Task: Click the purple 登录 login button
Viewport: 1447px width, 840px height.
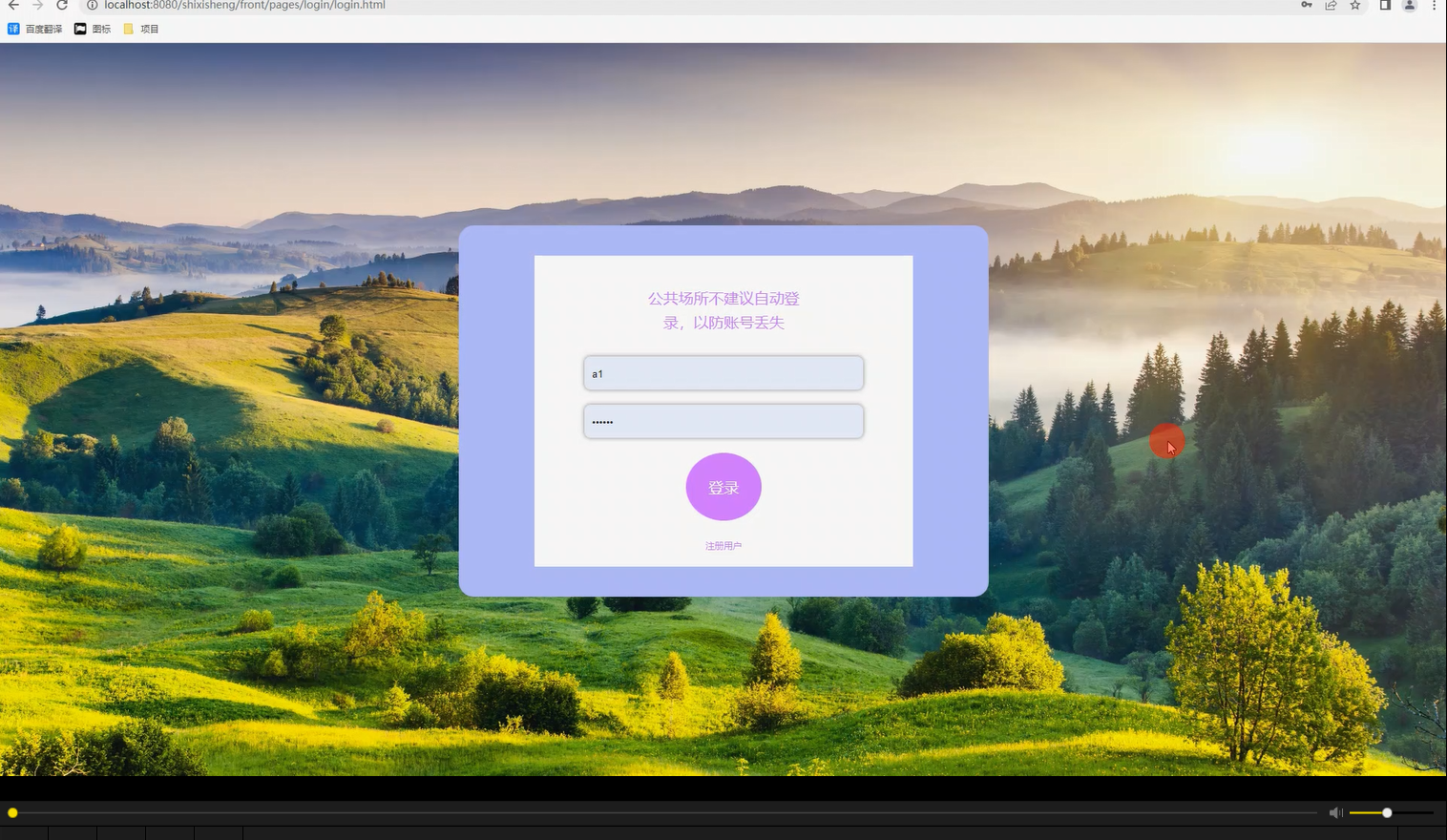Action: [x=723, y=487]
